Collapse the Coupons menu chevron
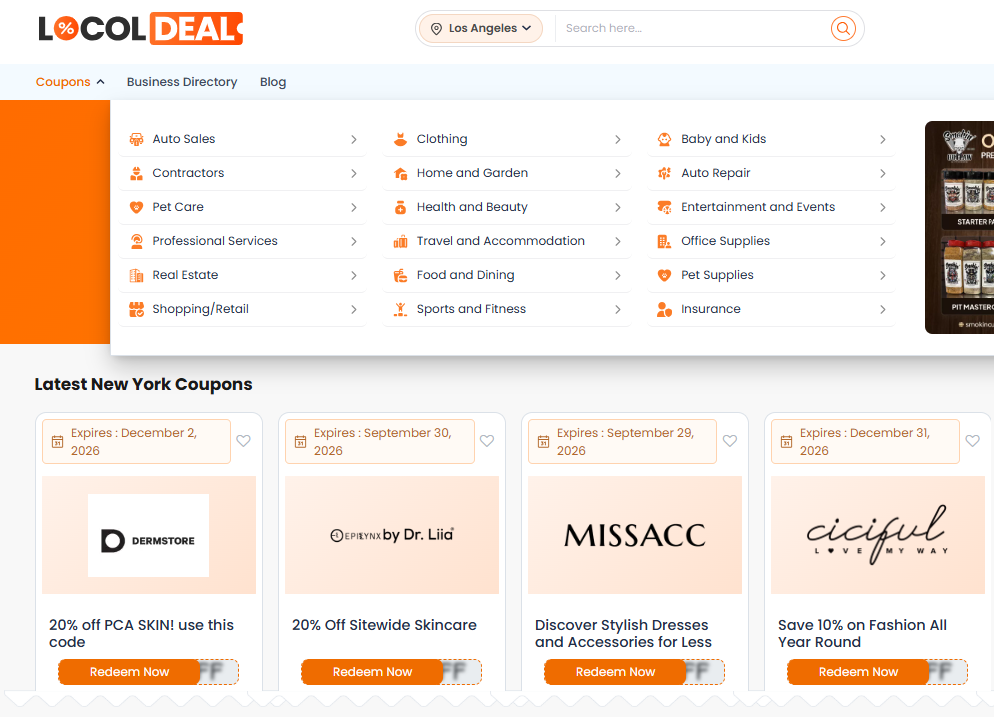This screenshot has width=994, height=717. (100, 82)
